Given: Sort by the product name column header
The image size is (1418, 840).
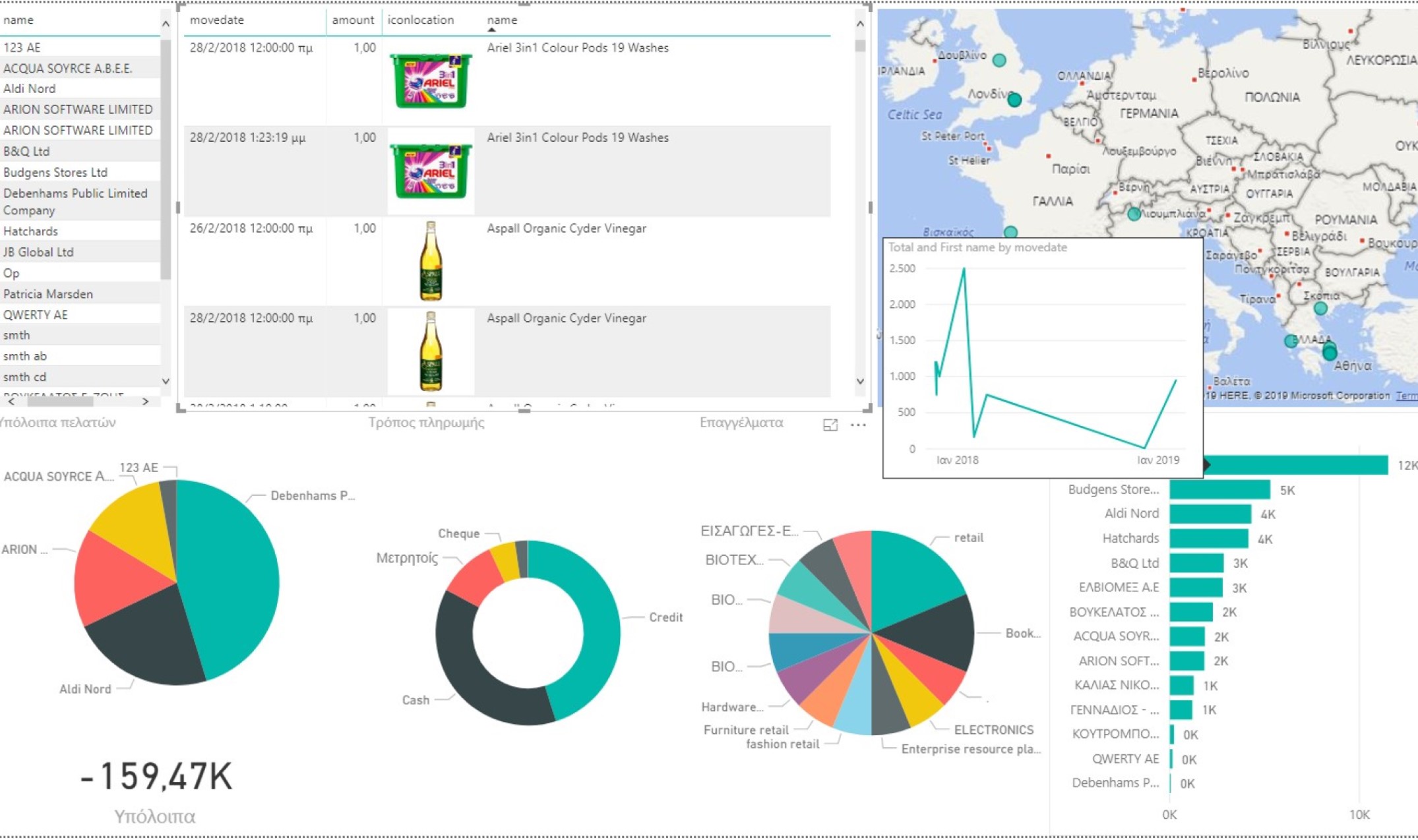Looking at the screenshot, I should [x=502, y=20].
